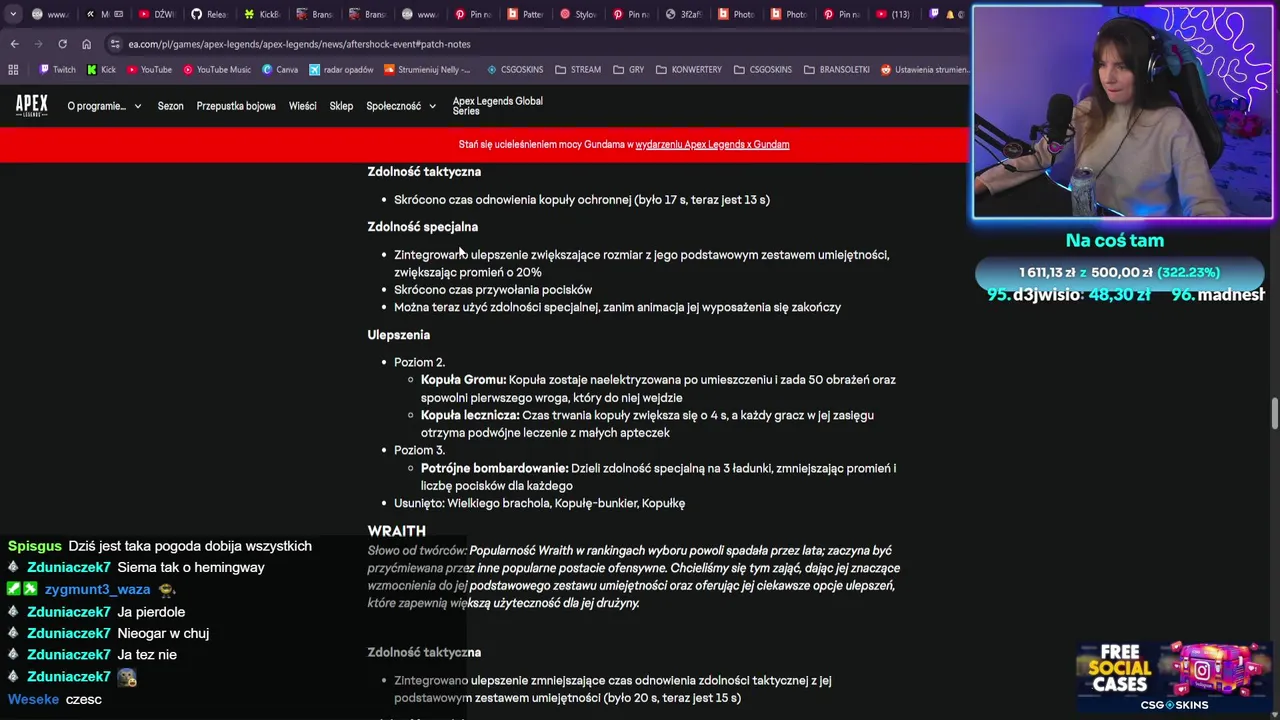This screenshot has height=720, width=1280.
Task: Open the Kick bookmark
Action: click(102, 70)
